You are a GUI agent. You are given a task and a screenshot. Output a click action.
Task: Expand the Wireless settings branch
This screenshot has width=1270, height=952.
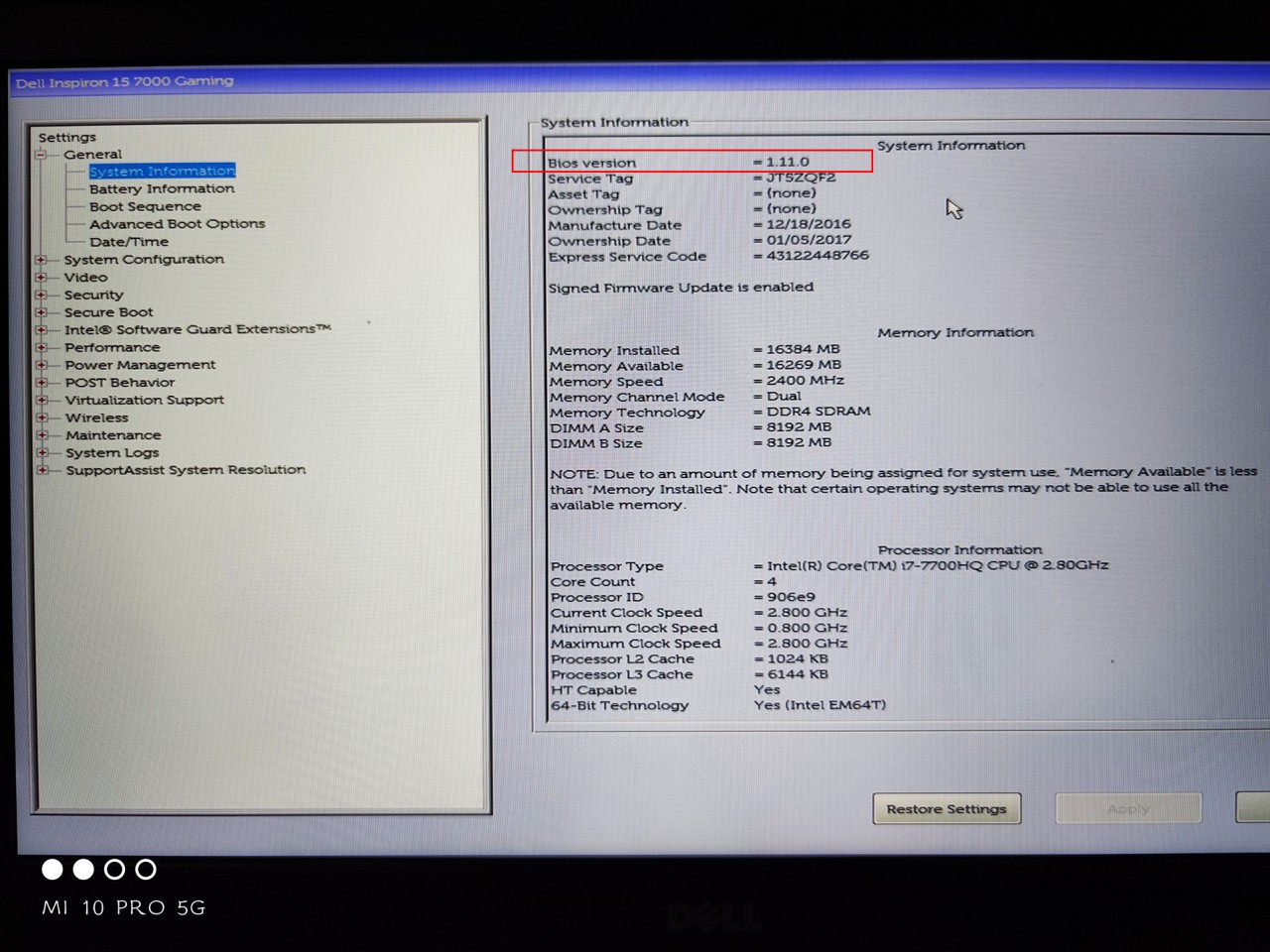[x=41, y=417]
